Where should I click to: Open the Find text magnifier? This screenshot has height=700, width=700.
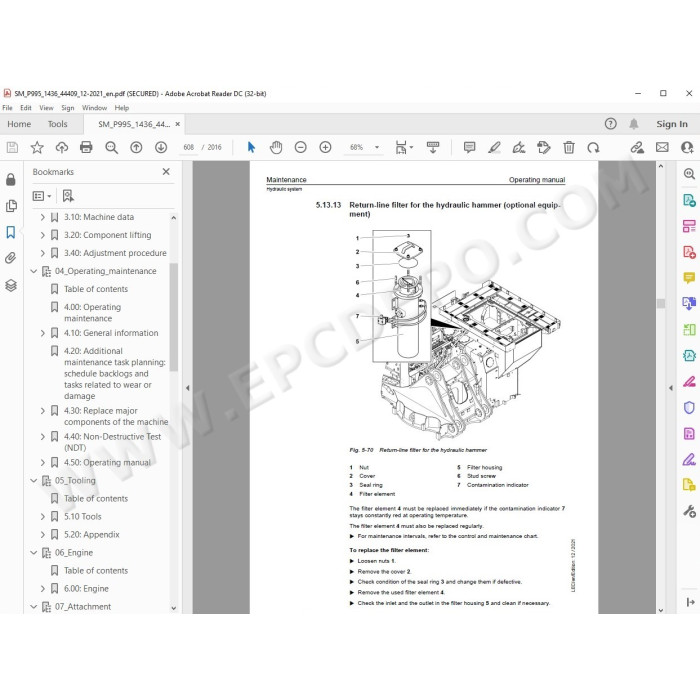coord(111,147)
